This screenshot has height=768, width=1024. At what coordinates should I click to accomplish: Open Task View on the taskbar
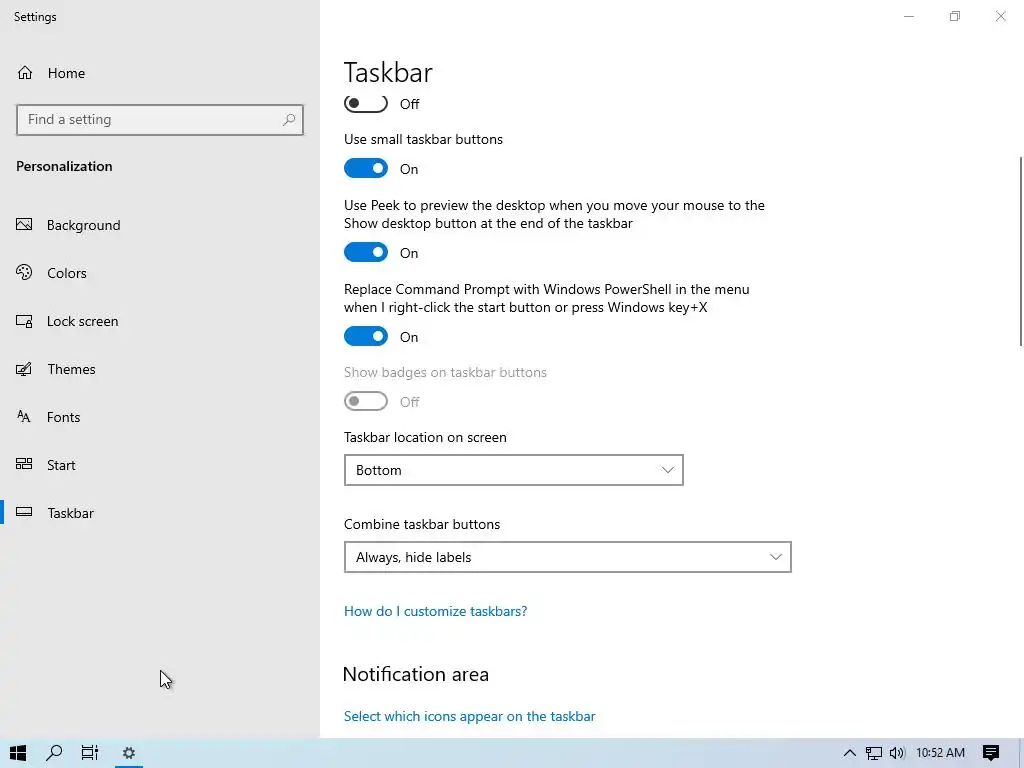coord(90,753)
